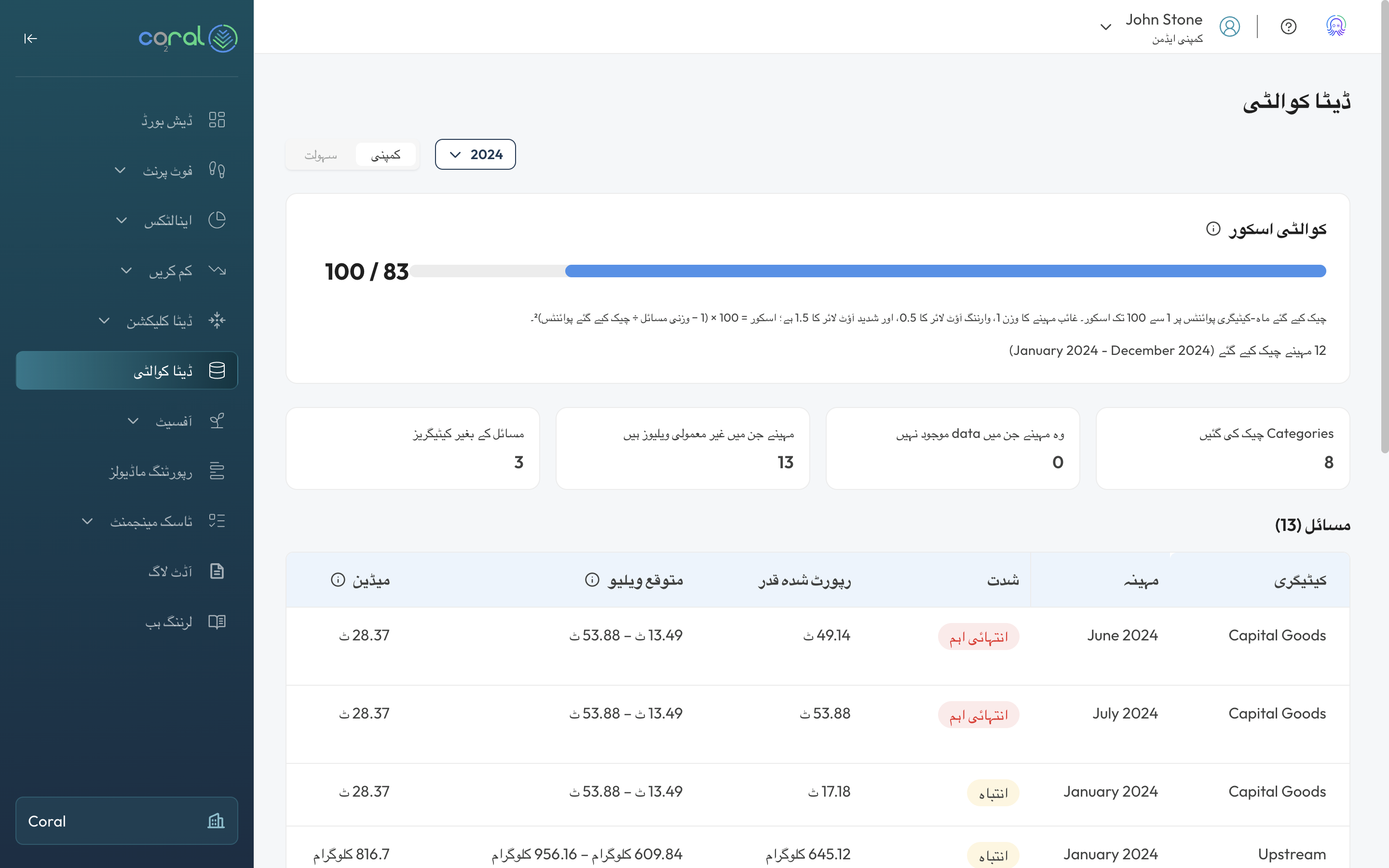Click the reduce trend-down icon
The height and width of the screenshot is (868, 1389).
click(x=217, y=270)
